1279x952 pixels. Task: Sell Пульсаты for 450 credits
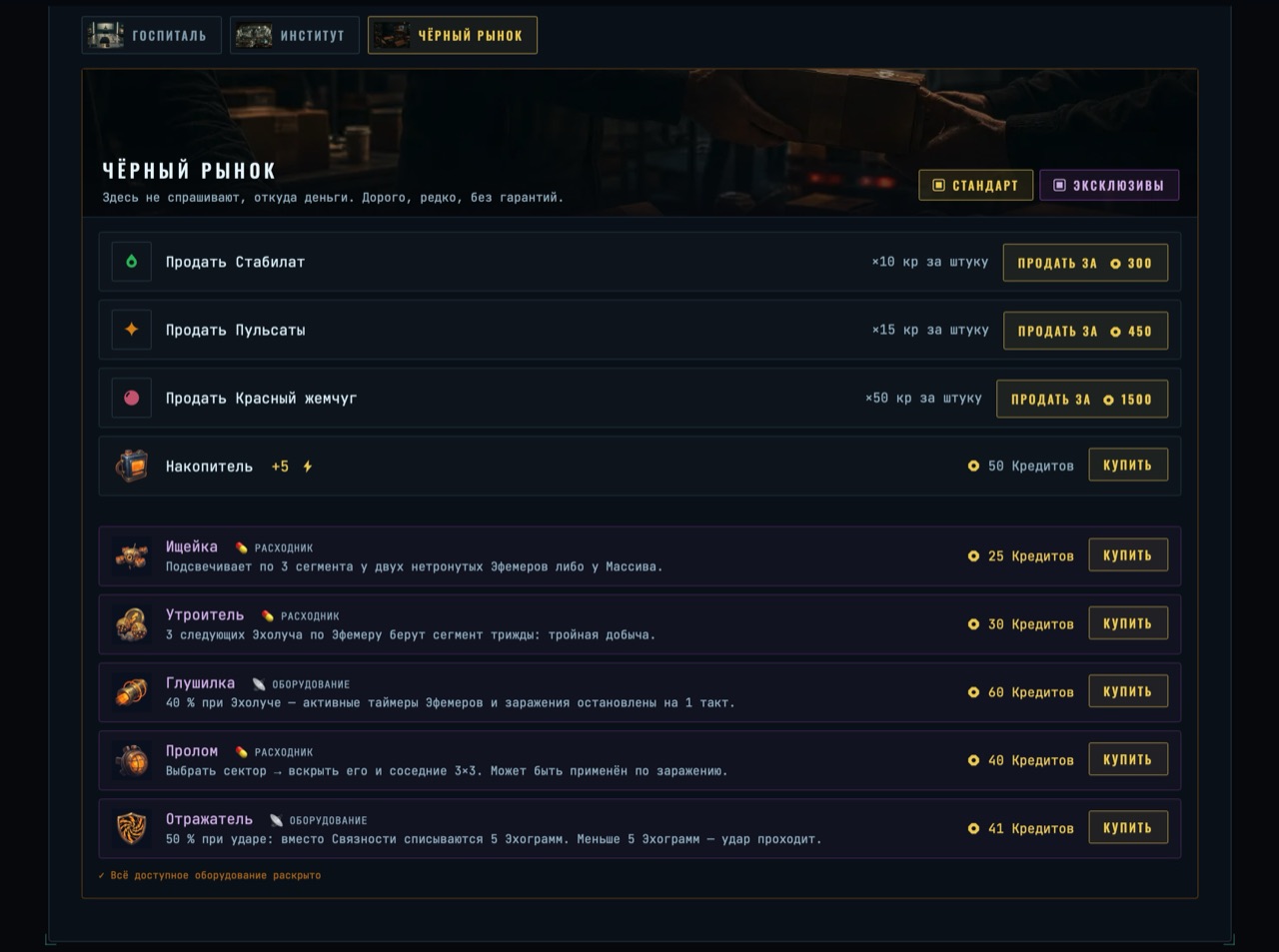tap(1085, 331)
